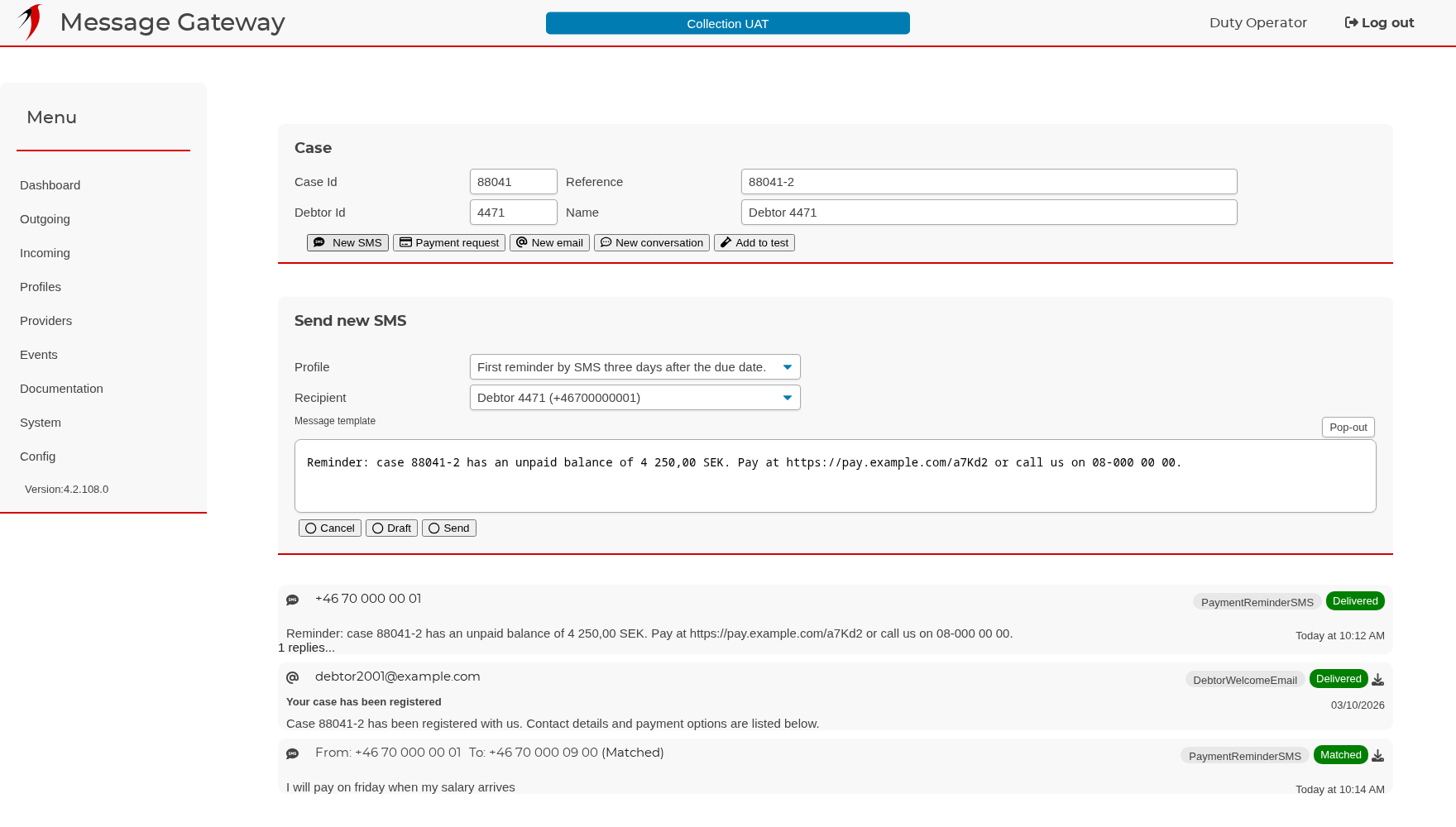Download the Matched incoming SMS
The height and width of the screenshot is (827, 1456).
pos(1377,756)
